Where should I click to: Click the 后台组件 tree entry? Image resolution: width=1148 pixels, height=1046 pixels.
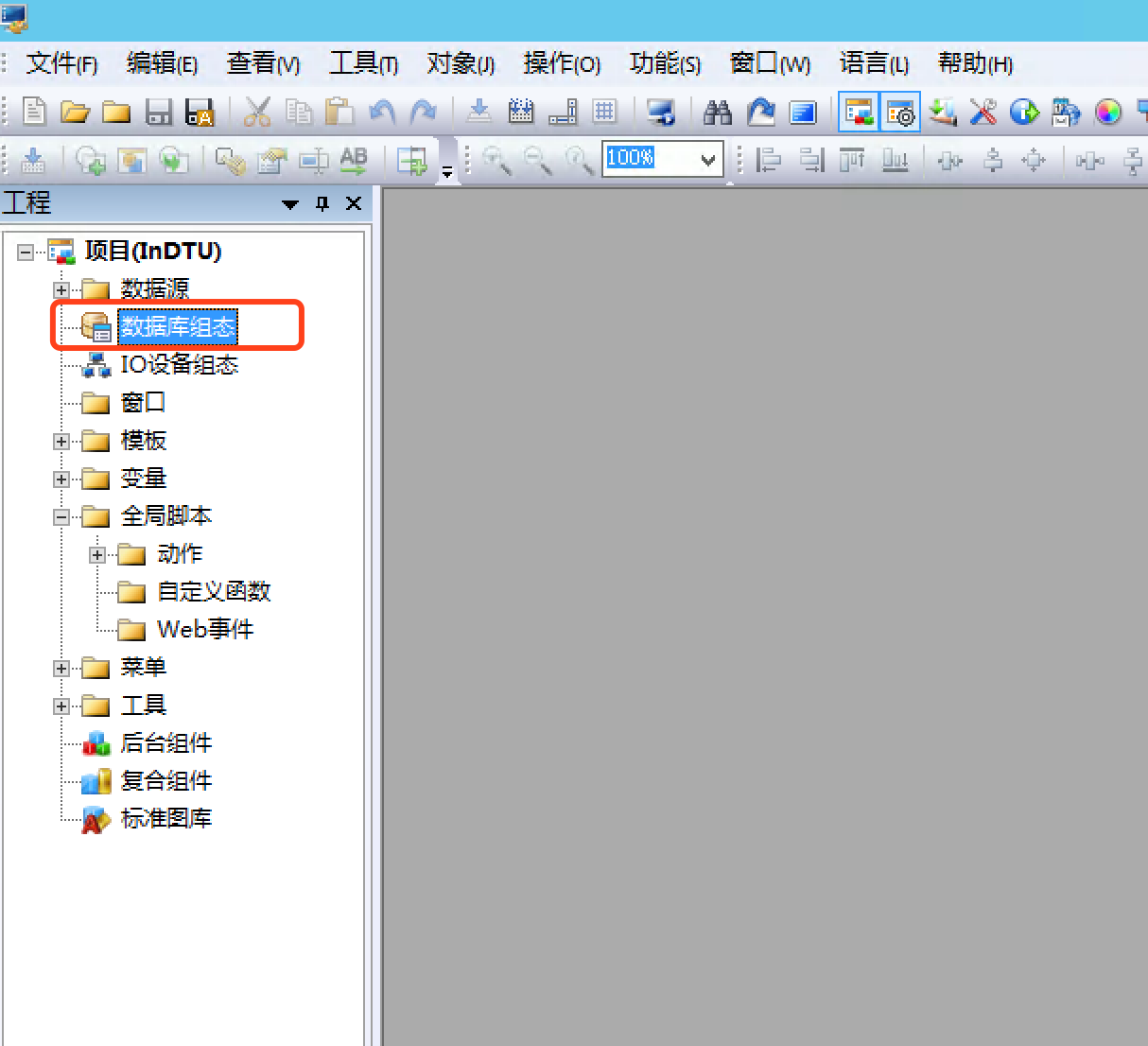coord(165,743)
